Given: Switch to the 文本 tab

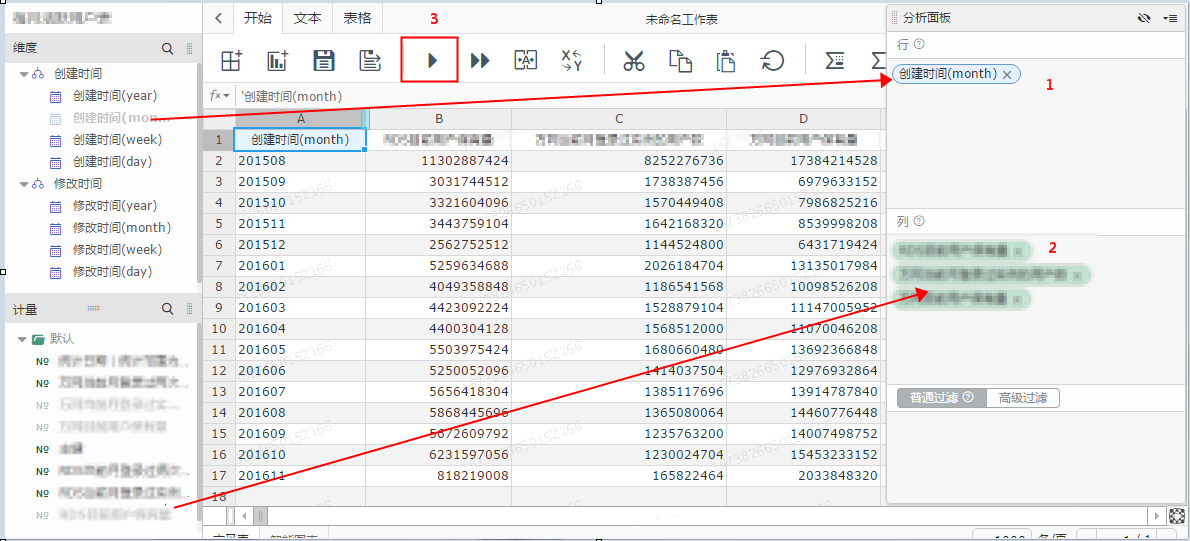Looking at the screenshot, I should point(307,18).
